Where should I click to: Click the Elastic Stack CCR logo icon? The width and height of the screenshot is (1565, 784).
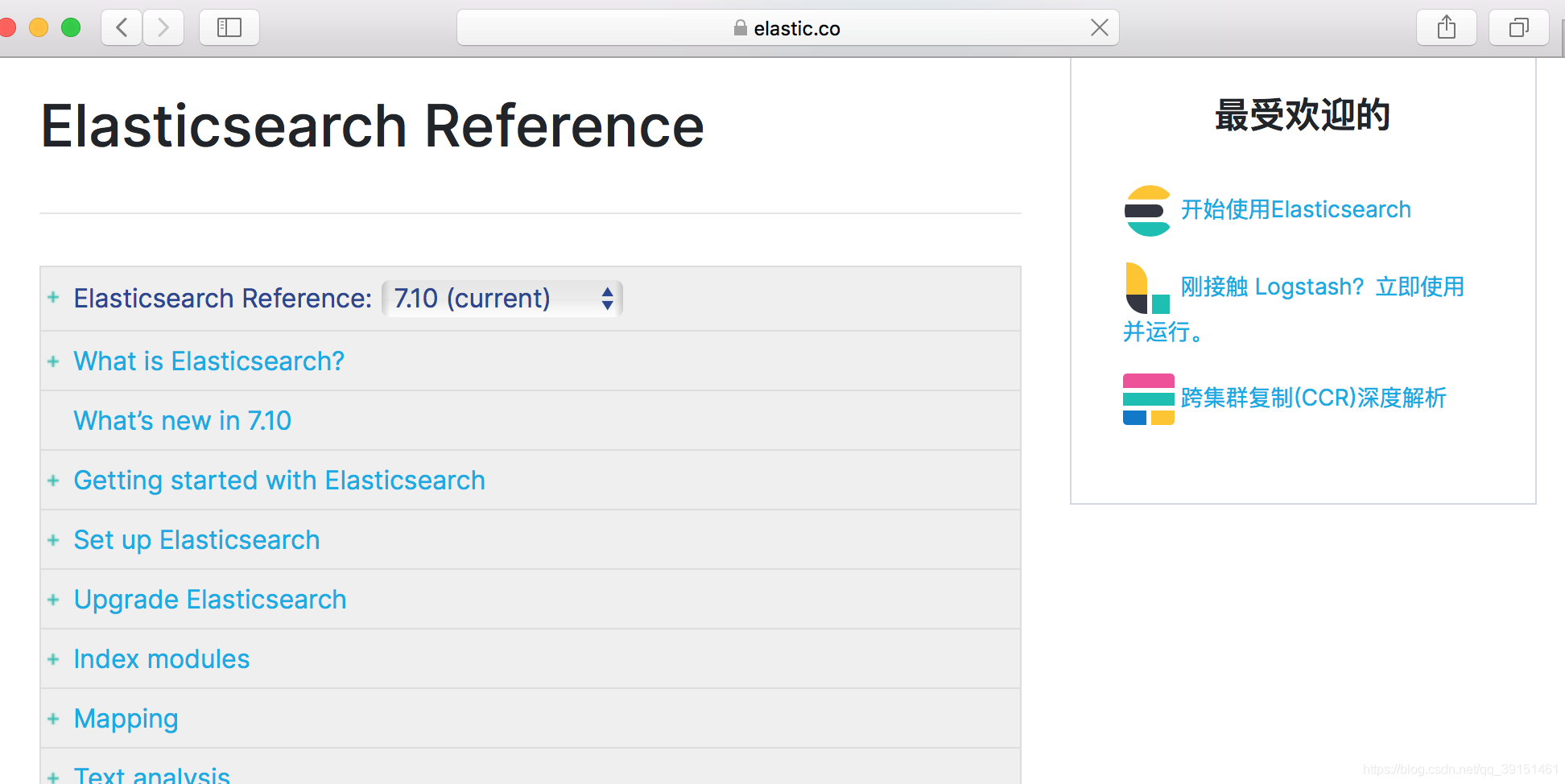[x=1149, y=399]
